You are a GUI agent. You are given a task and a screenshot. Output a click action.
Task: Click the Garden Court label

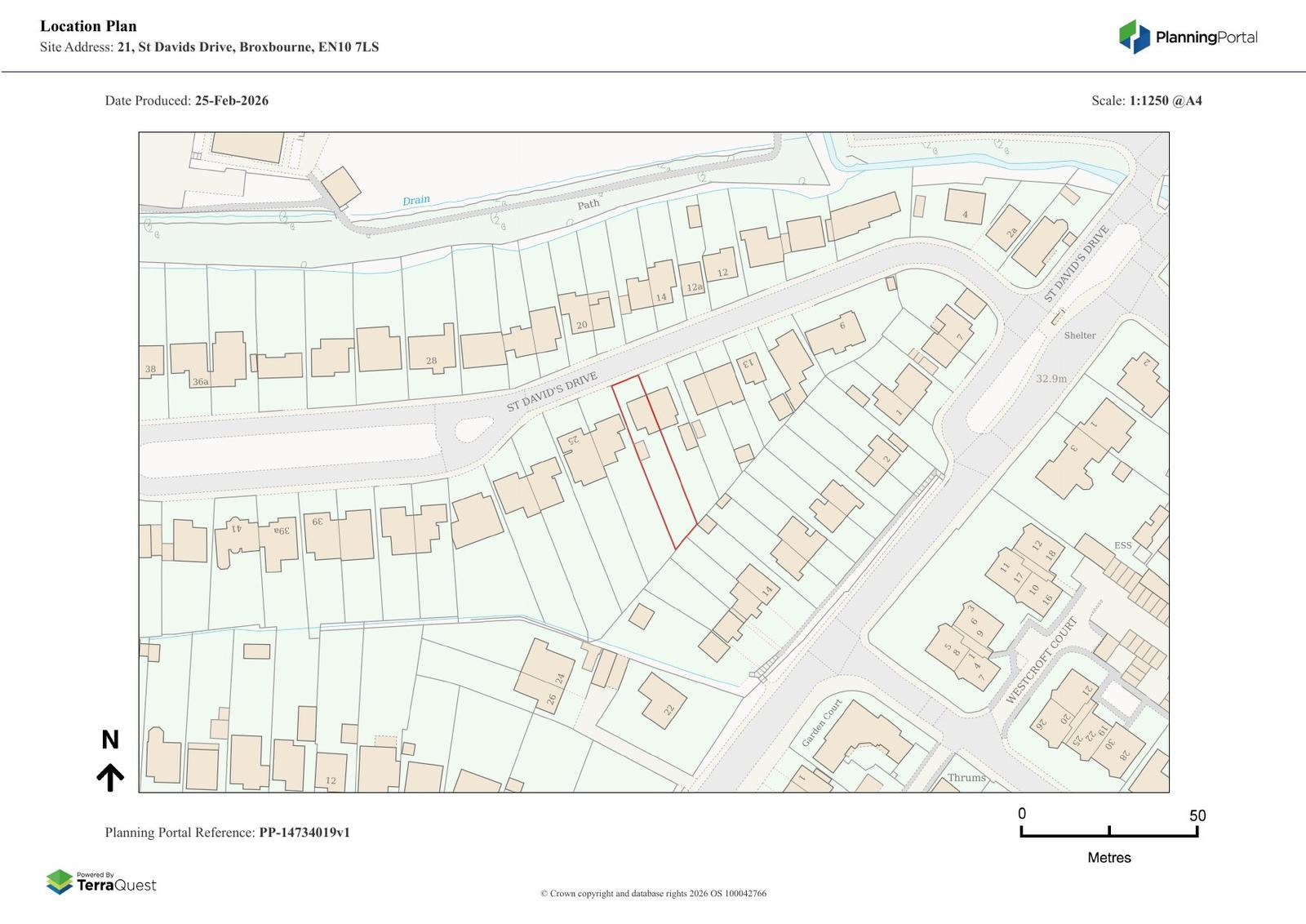[821, 723]
